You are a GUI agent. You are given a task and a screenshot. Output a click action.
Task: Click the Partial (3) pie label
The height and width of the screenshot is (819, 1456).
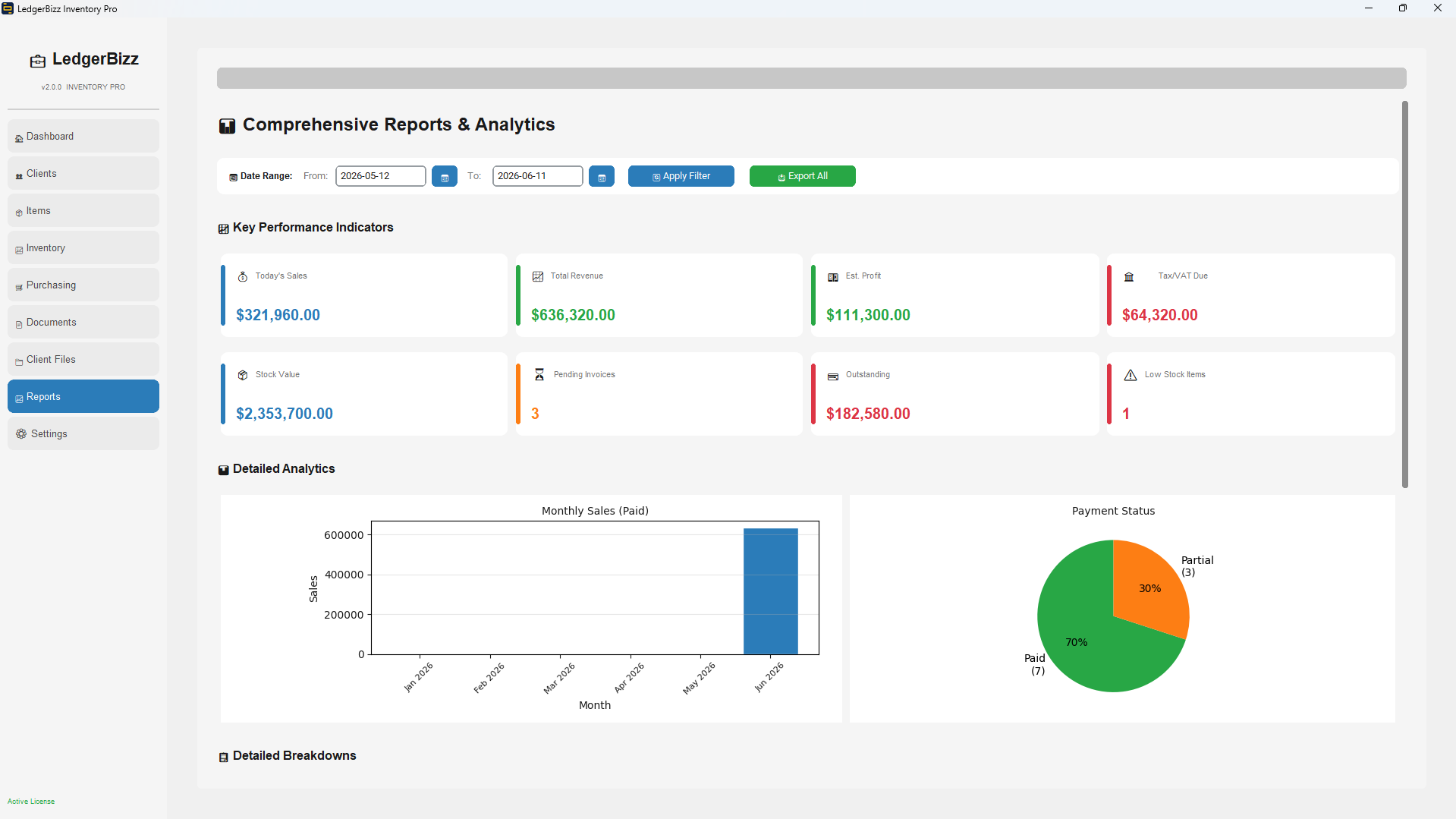point(1197,566)
